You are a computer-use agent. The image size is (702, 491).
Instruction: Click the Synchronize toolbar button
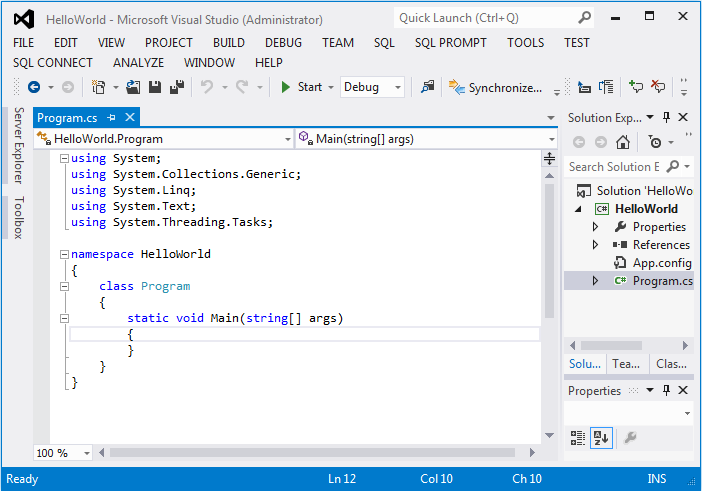tap(495, 88)
